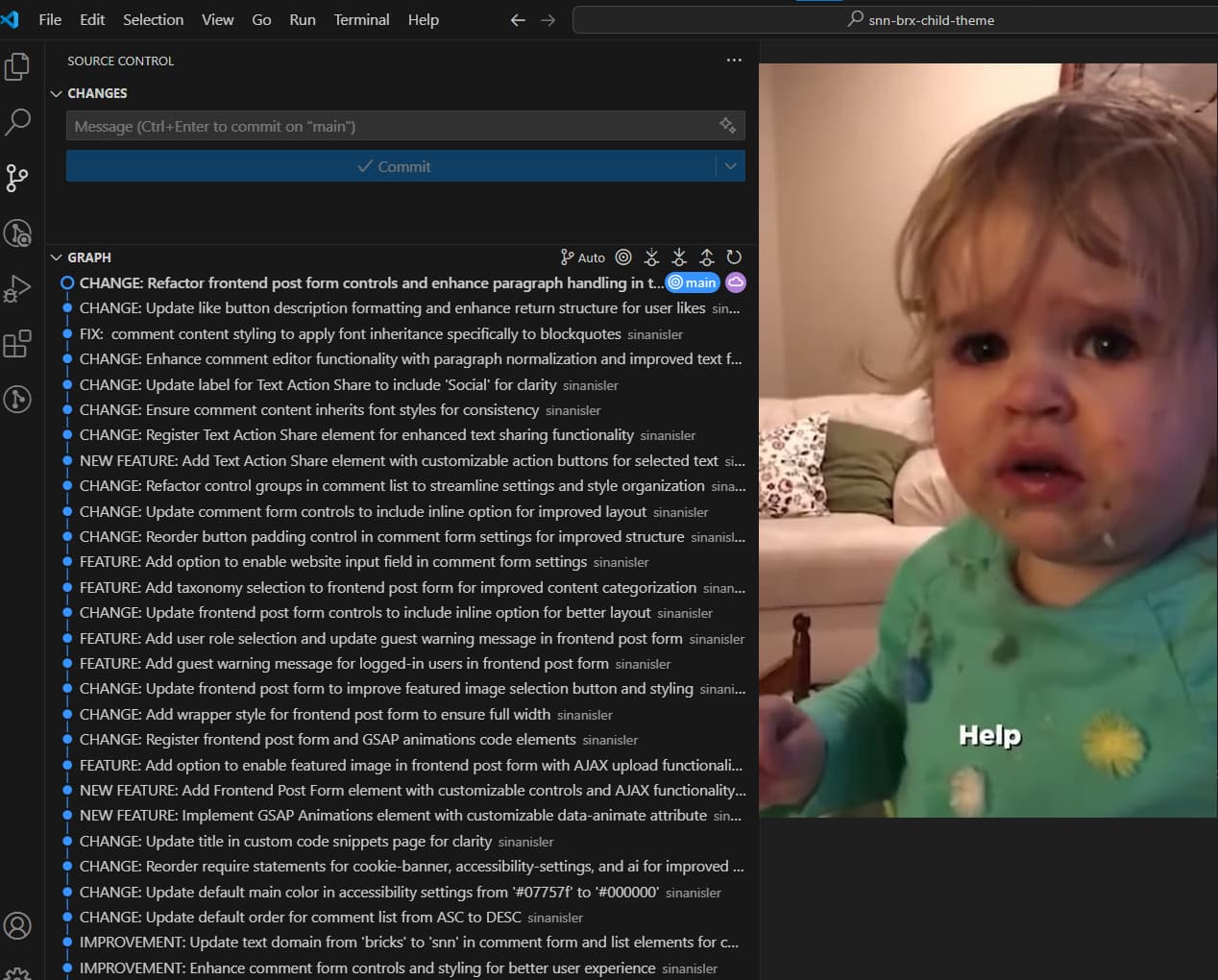1218x980 pixels.
Task: Open Accounts icon at bottom of activity bar
Action: point(17,925)
